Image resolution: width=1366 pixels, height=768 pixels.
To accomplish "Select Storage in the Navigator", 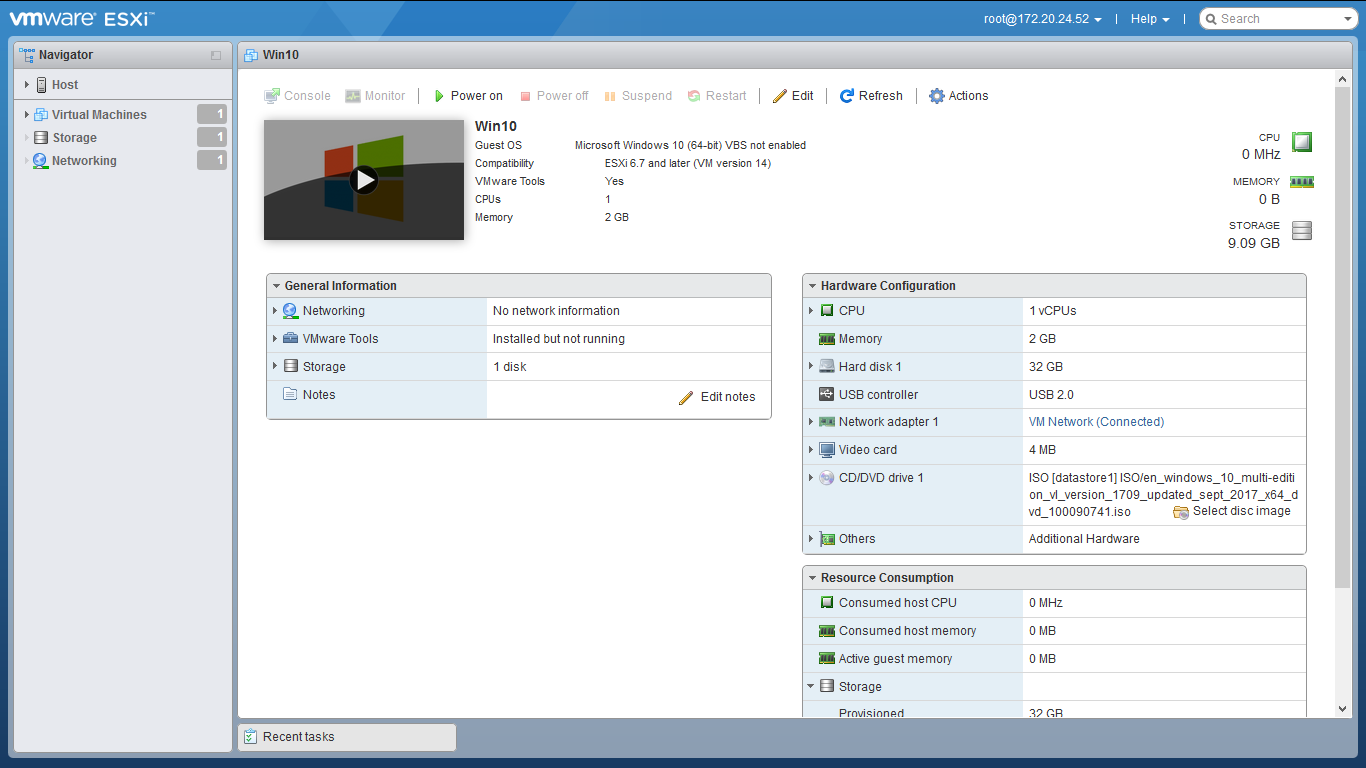I will pos(74,138).
